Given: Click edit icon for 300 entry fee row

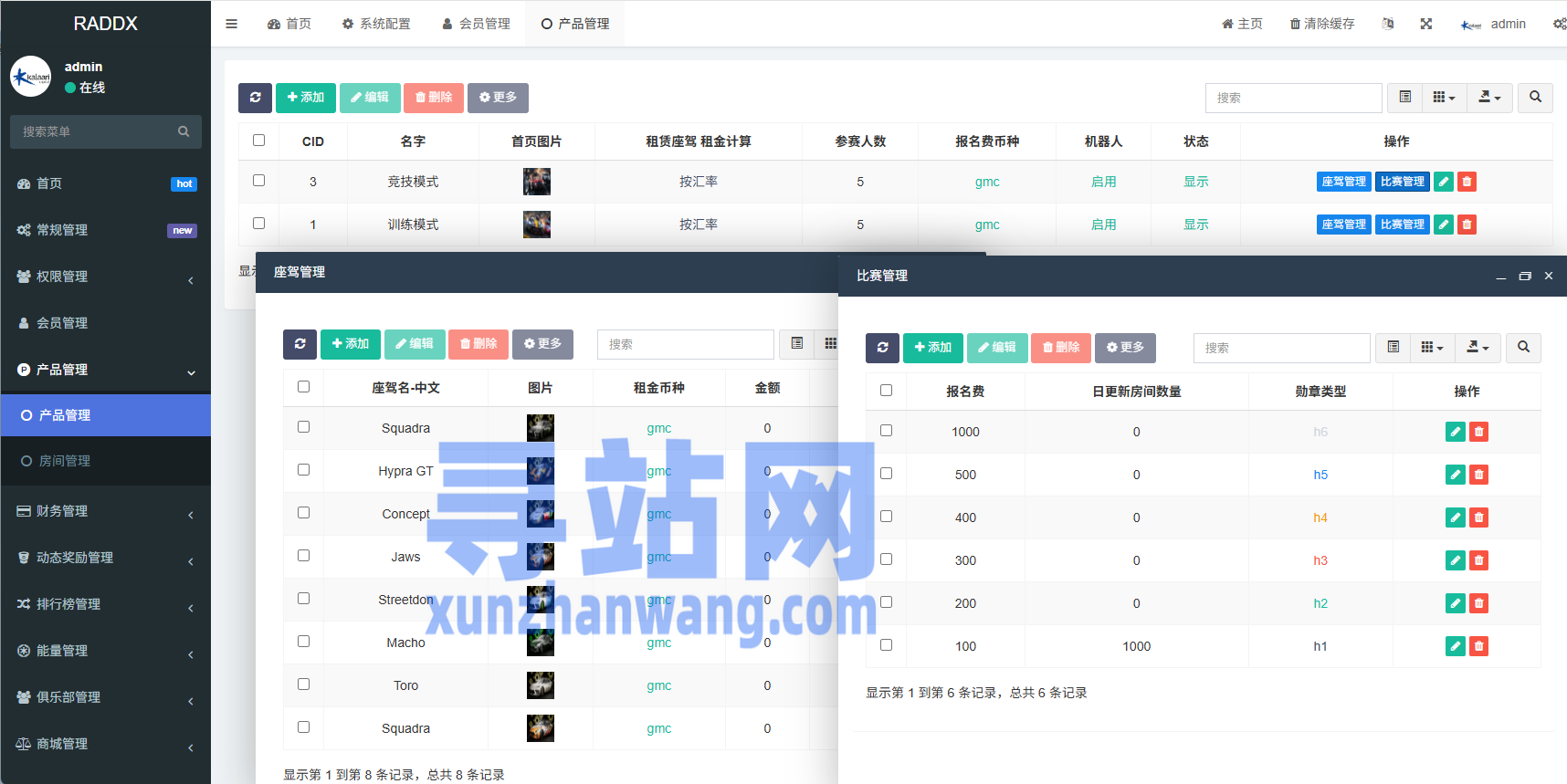Looking at the screenshot, I should point(1456,560).
